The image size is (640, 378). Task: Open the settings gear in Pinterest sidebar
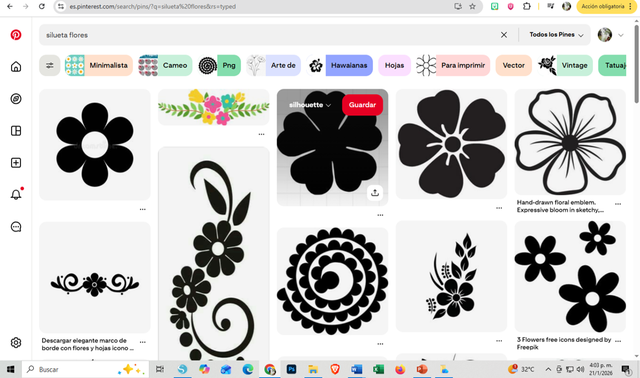coord(16,342)
